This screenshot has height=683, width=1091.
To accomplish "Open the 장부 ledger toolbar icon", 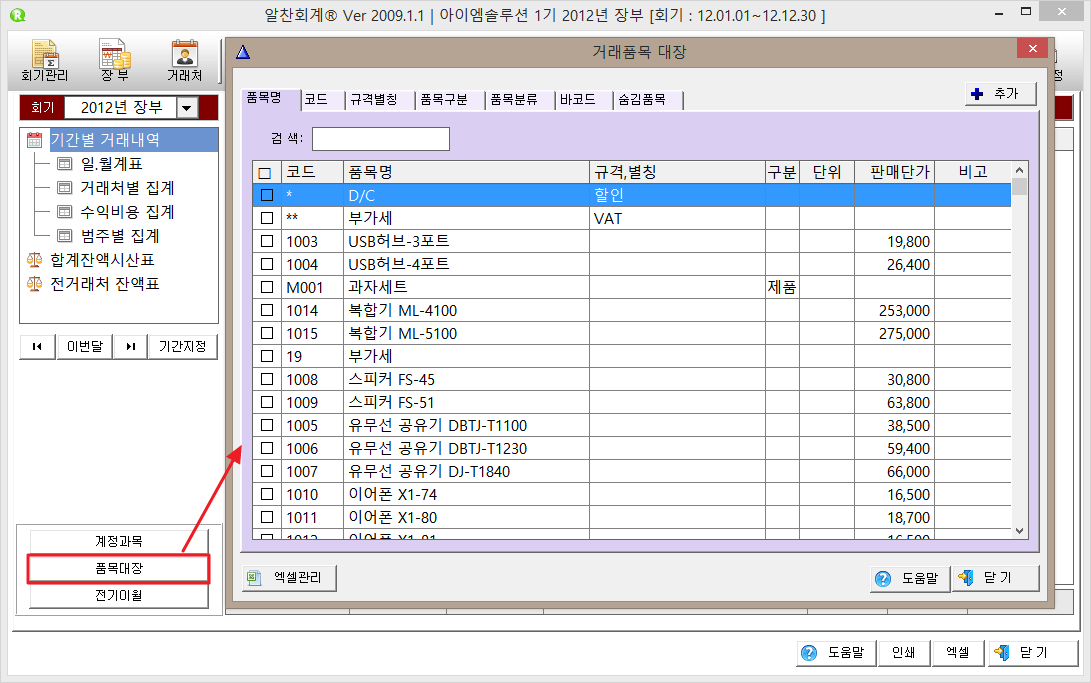I will pyautogui.click(x=115, y=61).
